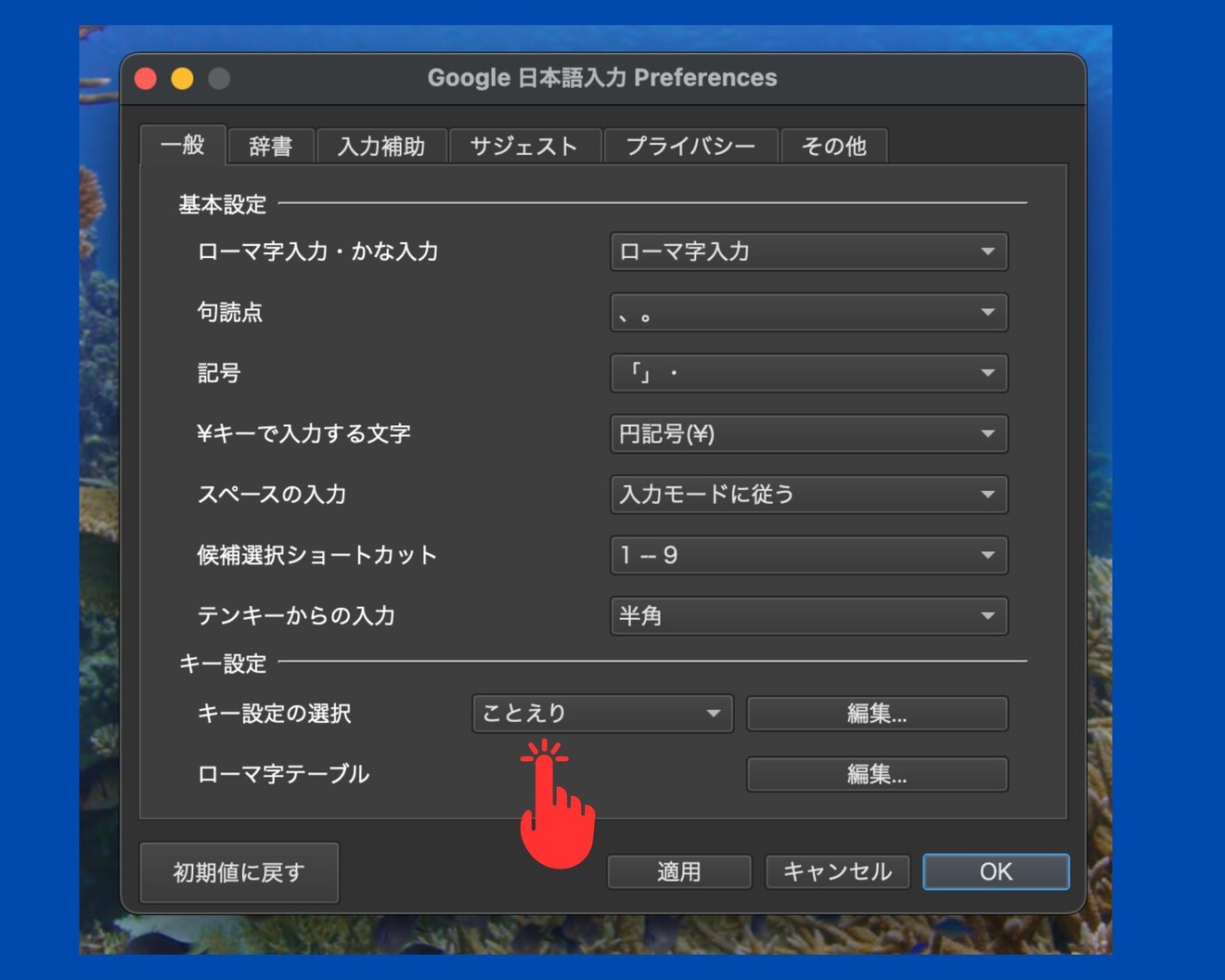Click 編集... button for ローマ字テーブル
This screenshot has height=980, width=1225.
click(877, 774)
